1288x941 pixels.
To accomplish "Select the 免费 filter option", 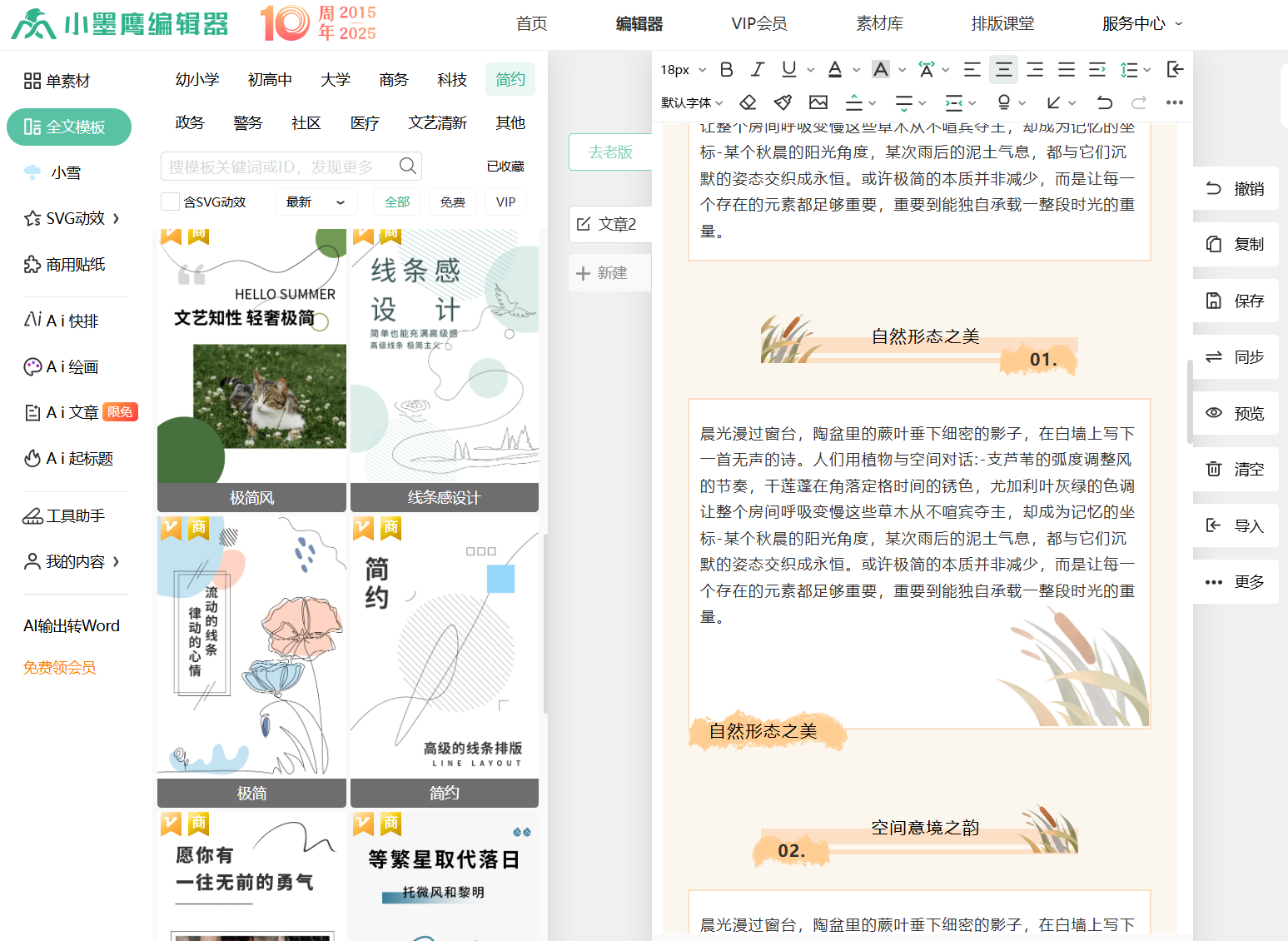I will (452, 202).
